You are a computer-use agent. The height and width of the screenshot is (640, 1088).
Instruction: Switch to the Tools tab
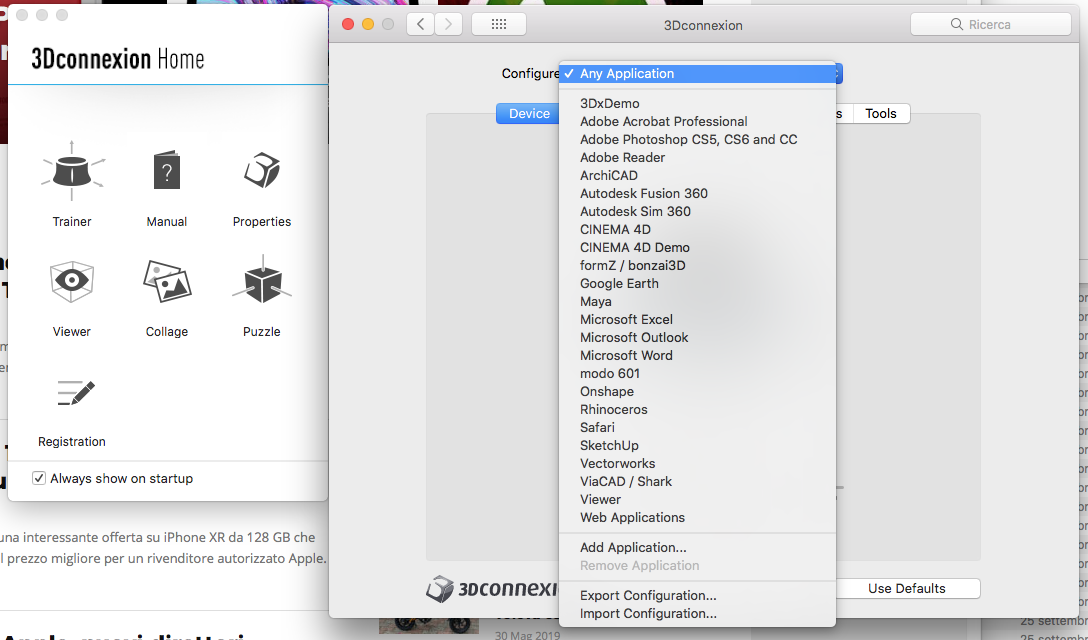[x=881, y=114]
